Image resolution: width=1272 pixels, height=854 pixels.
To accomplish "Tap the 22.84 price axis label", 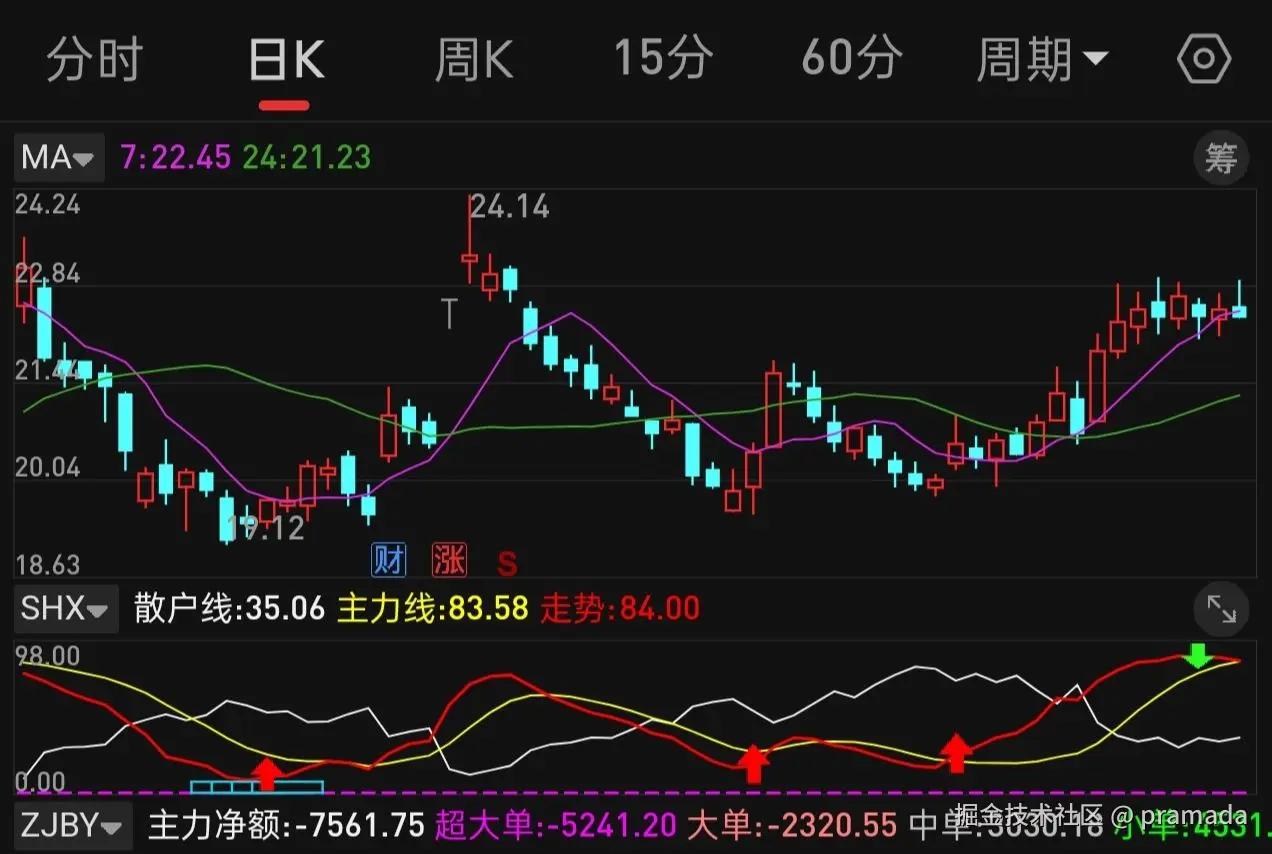I will pyautogui.click(x=47, y=274).
